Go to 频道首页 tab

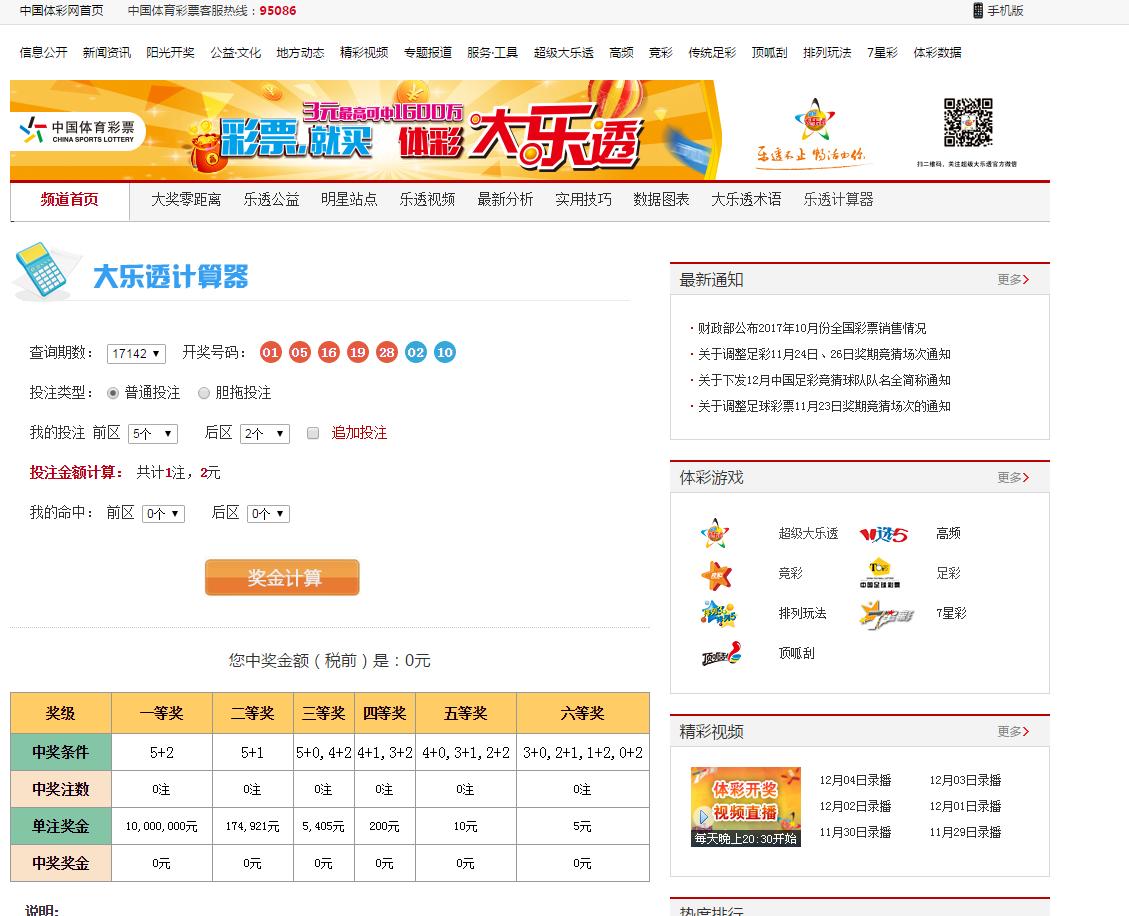(x=70, y=200)
